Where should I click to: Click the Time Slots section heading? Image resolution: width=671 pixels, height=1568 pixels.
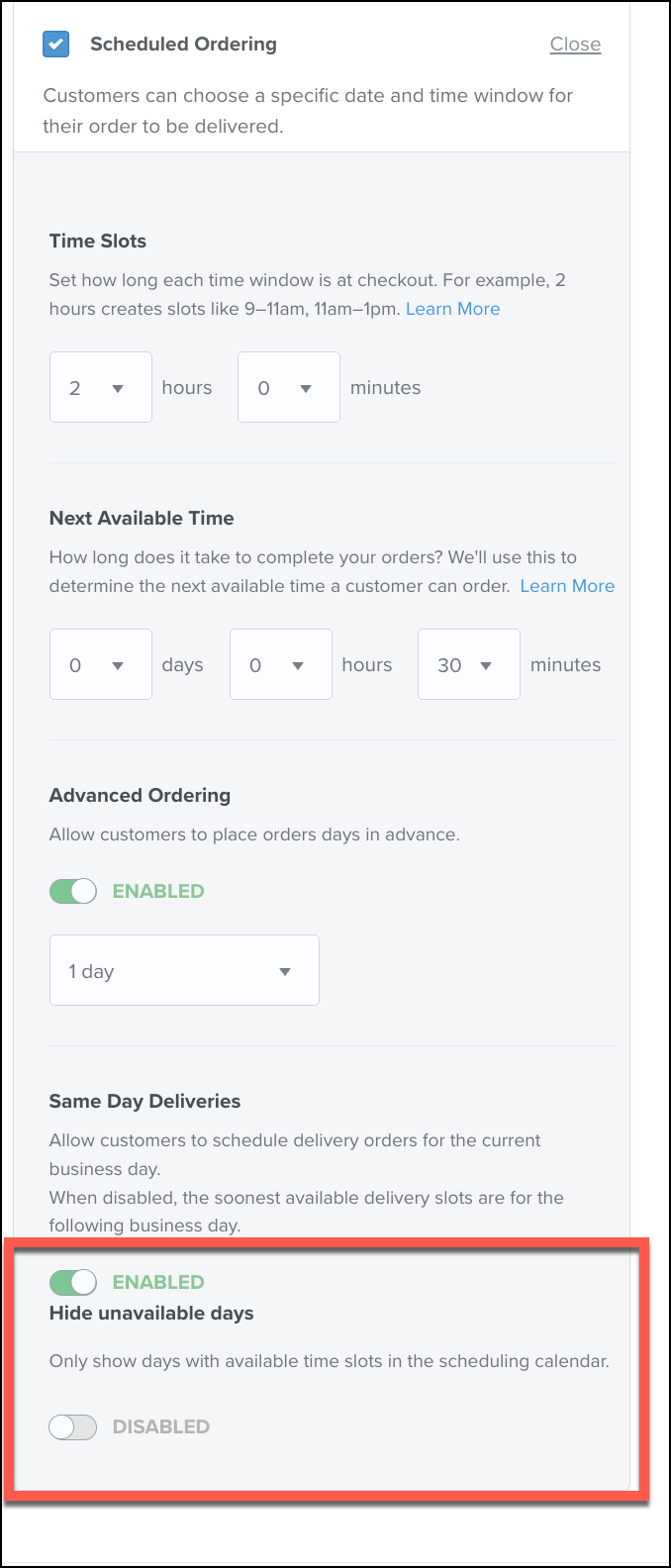point(98,241)
